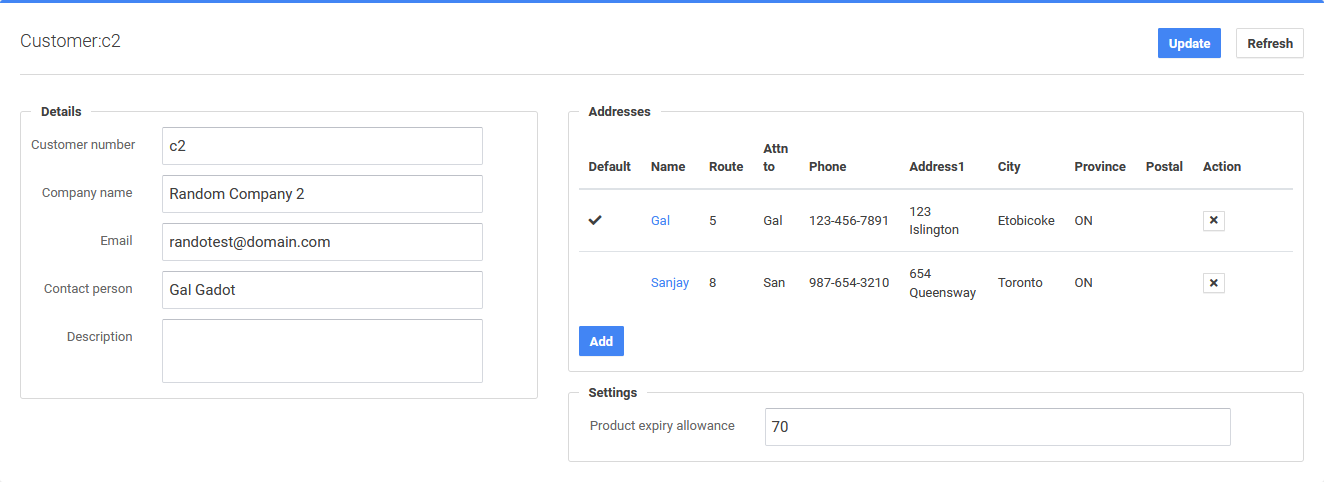Select the Contact person input box
This screenshot has width=1324, height=482.
click(x=322, y=290)
